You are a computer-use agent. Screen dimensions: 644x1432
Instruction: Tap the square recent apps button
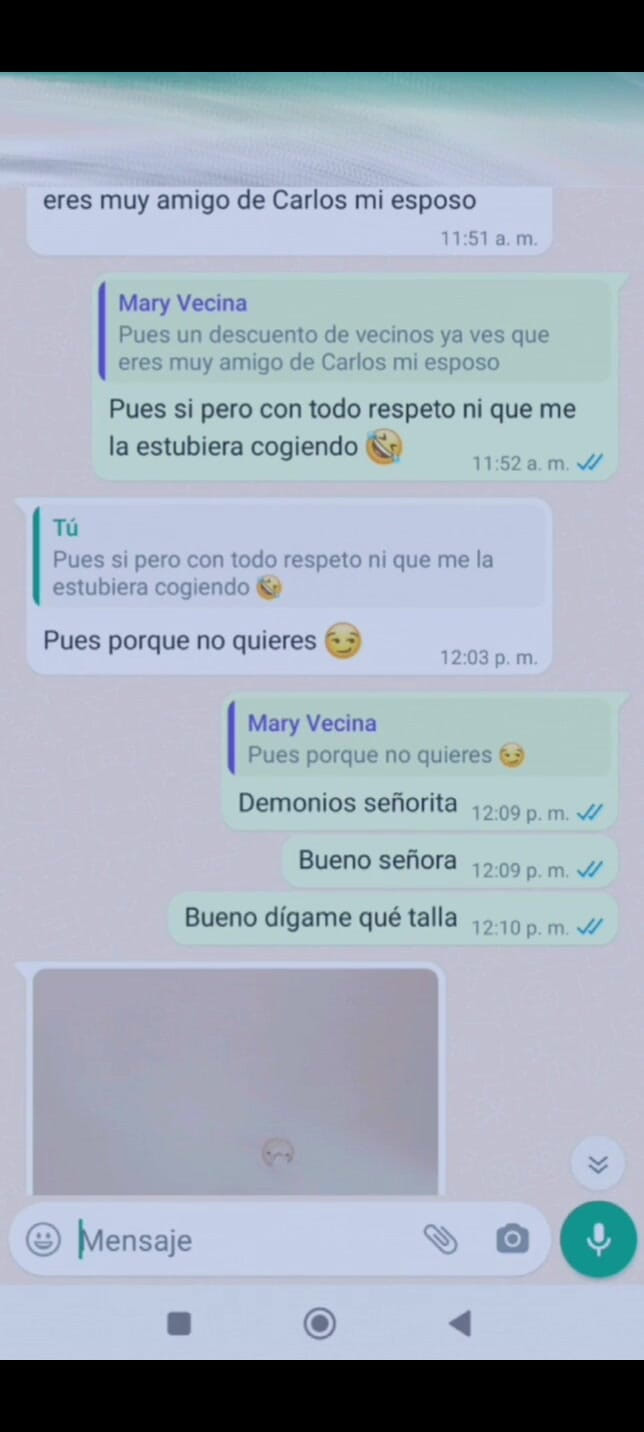click(179, 1324)
